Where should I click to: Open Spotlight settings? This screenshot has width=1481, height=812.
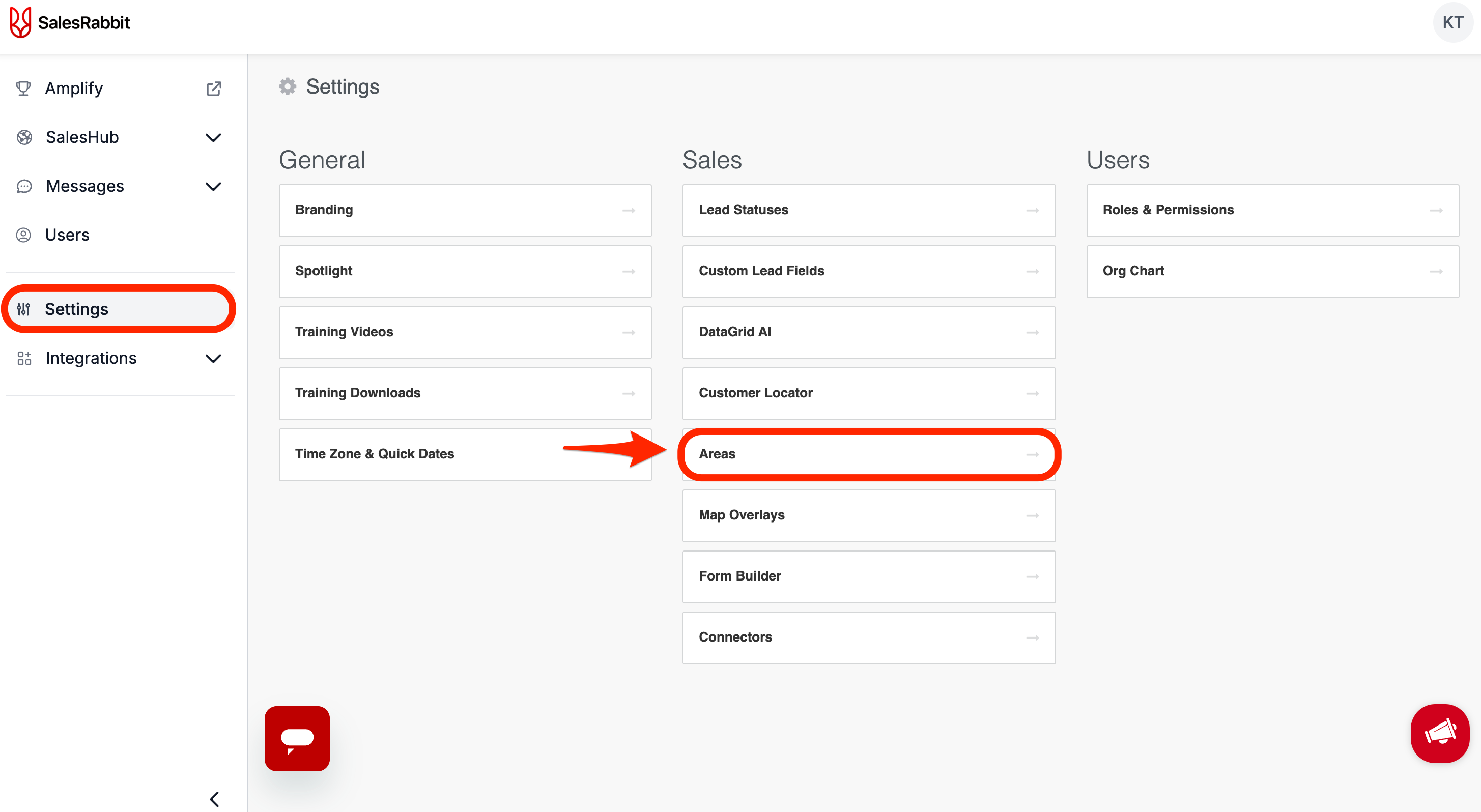pos(465,271)
